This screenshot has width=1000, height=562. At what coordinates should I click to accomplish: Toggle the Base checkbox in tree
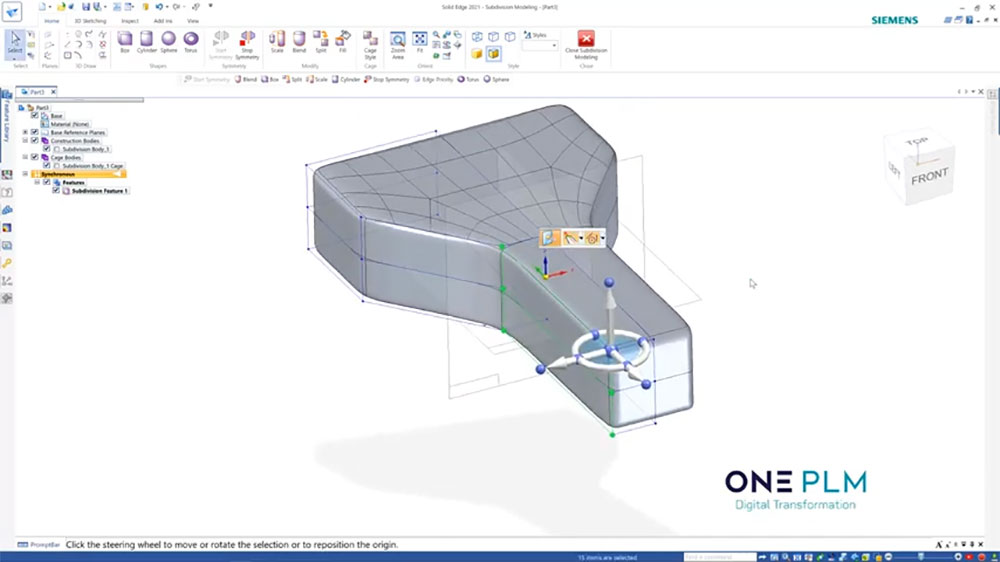[34, 115]
